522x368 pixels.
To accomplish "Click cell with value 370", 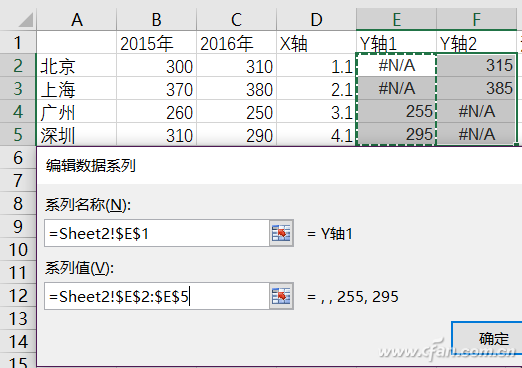I will 157,88.
